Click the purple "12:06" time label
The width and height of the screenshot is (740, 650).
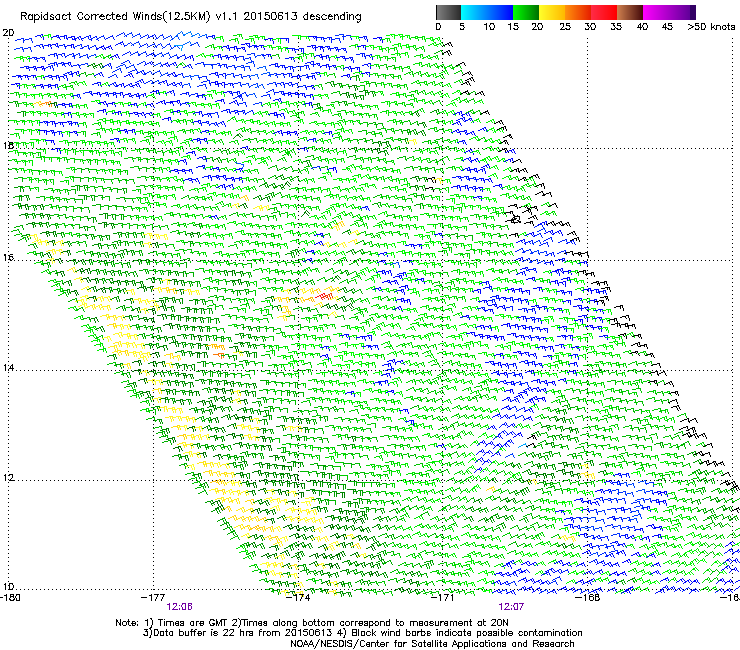179,607
